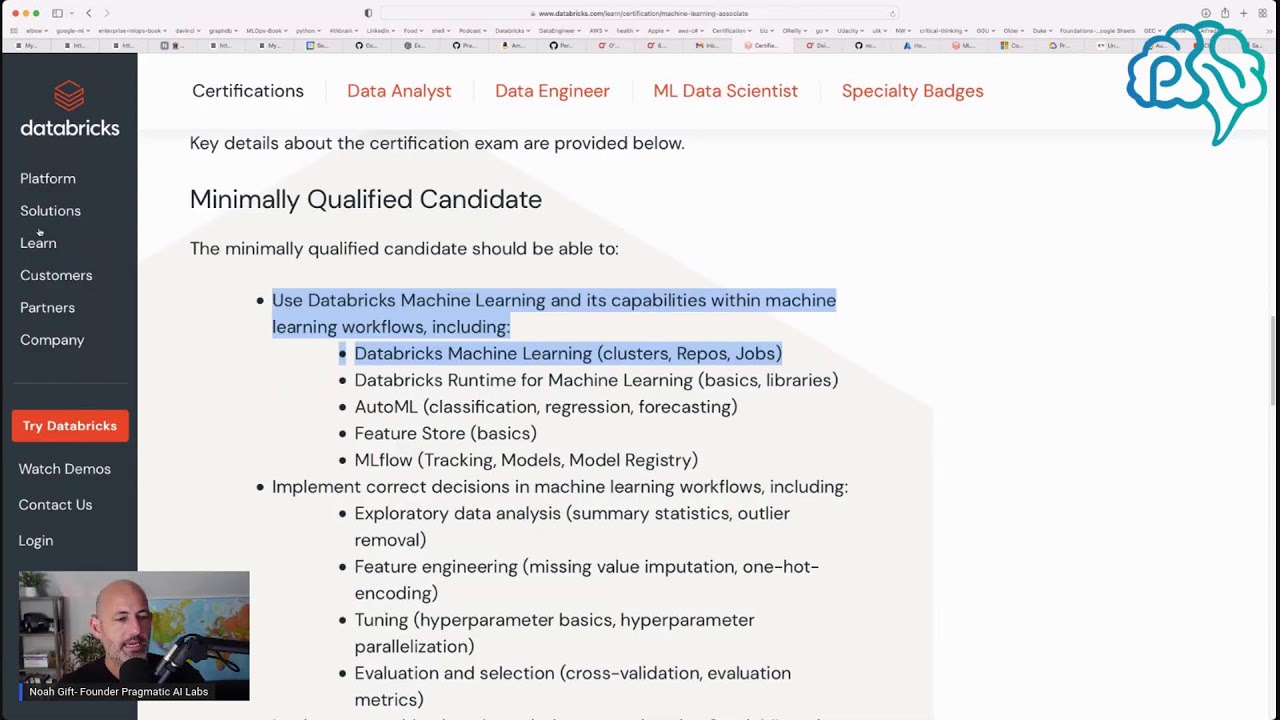The height and width of the screenshot is (720, 1280).
Task: Expand the critical-thinking bookmarks folder
Action: point(944,31)
